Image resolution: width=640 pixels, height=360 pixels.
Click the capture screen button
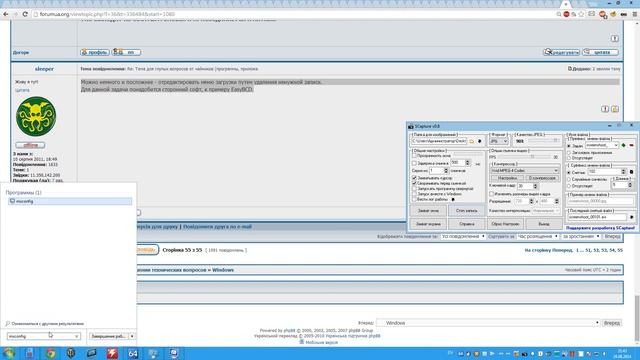pyautogui.click(x=428, y=224)
